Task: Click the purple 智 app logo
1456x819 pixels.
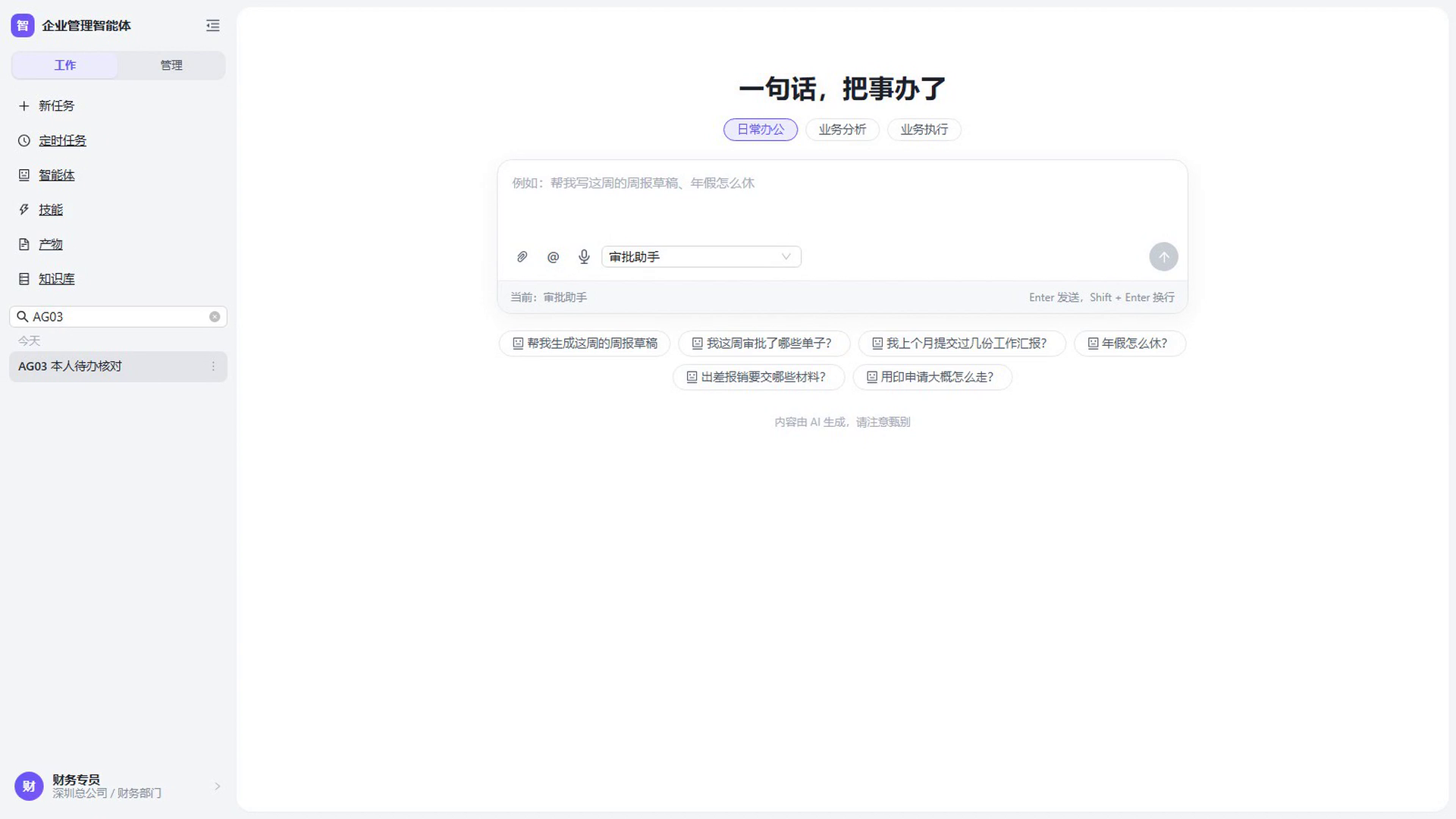Action: [x=23, y=25]
